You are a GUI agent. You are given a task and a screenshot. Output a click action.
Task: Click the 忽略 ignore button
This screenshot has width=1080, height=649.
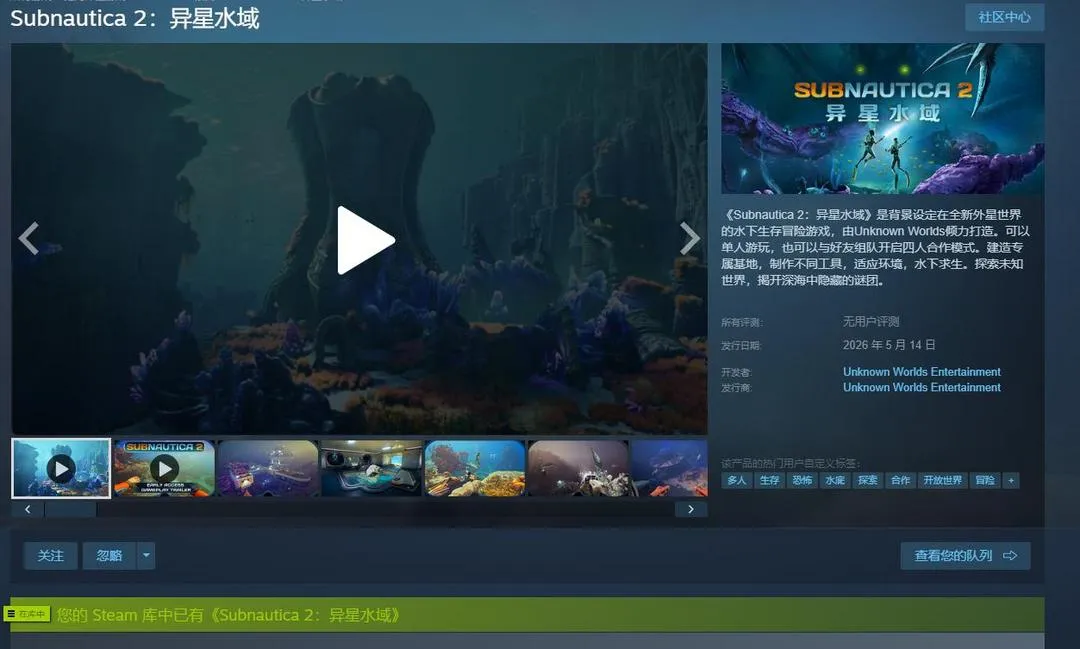[109, 555]
